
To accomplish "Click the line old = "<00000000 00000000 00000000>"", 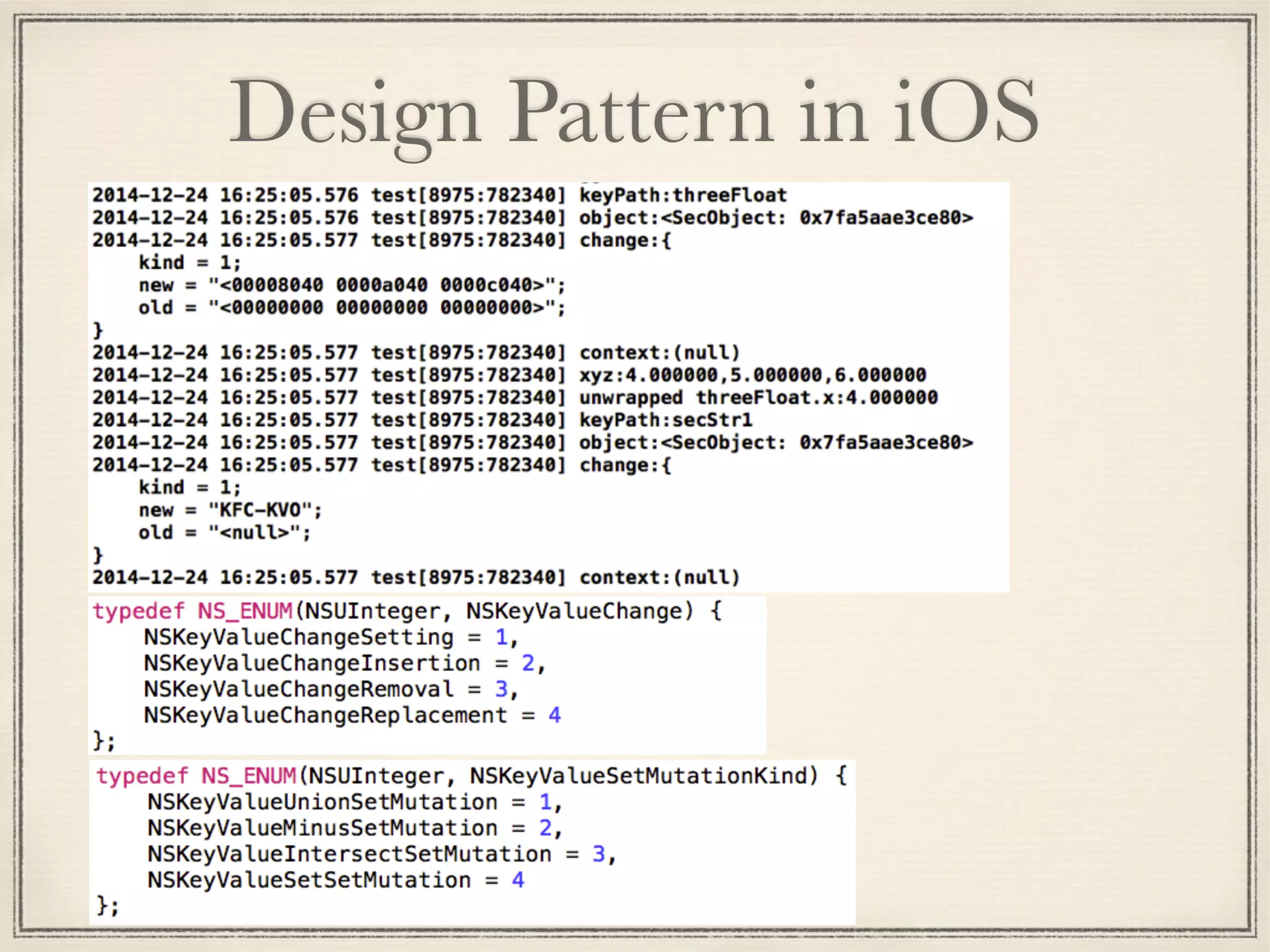I will click(352, 307).
